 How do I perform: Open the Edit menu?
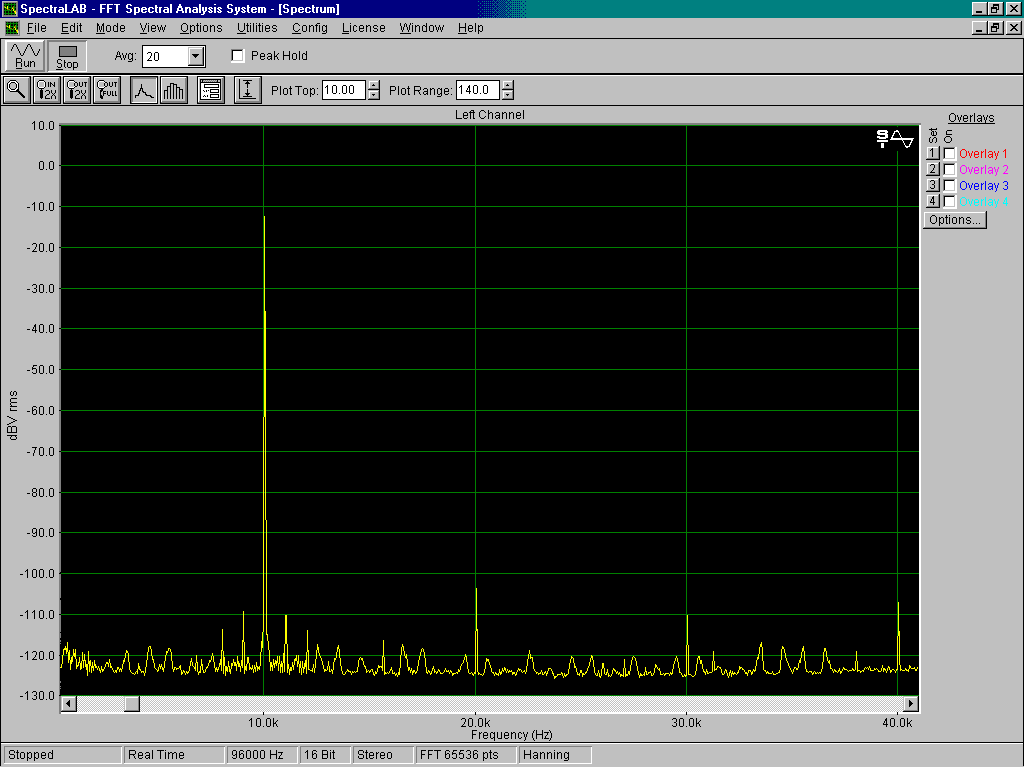(71, 28)
